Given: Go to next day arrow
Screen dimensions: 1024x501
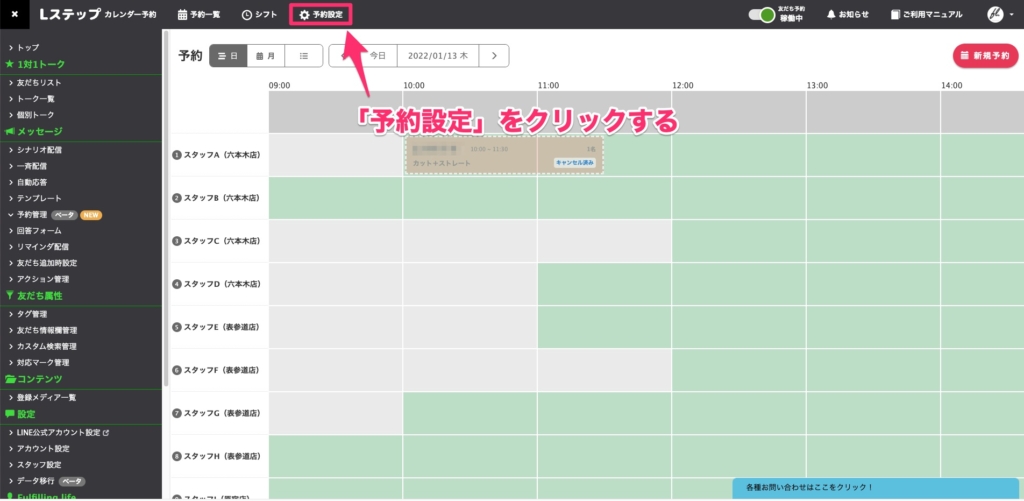Looking at the screenshot, I should coord(493,56).
